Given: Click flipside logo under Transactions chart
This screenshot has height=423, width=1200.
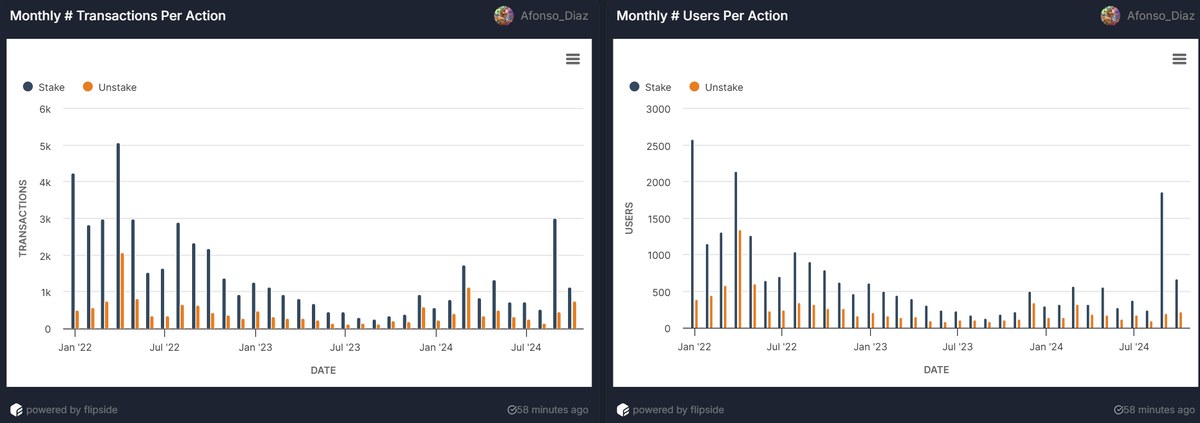Looking at the screenshot, I should pyautogui.click(x=16, y=410).
